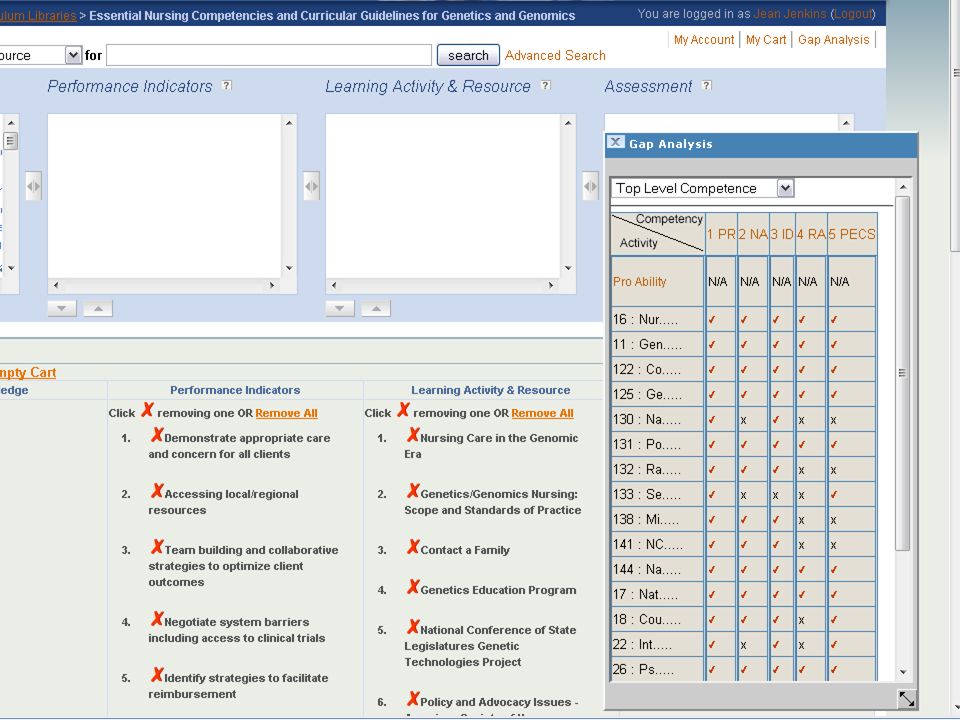The width and height of the screenshot is (960, 720).
Task: Remove 'Policy and Advocacy Issues' with red X
Action: tap(413, 699)
